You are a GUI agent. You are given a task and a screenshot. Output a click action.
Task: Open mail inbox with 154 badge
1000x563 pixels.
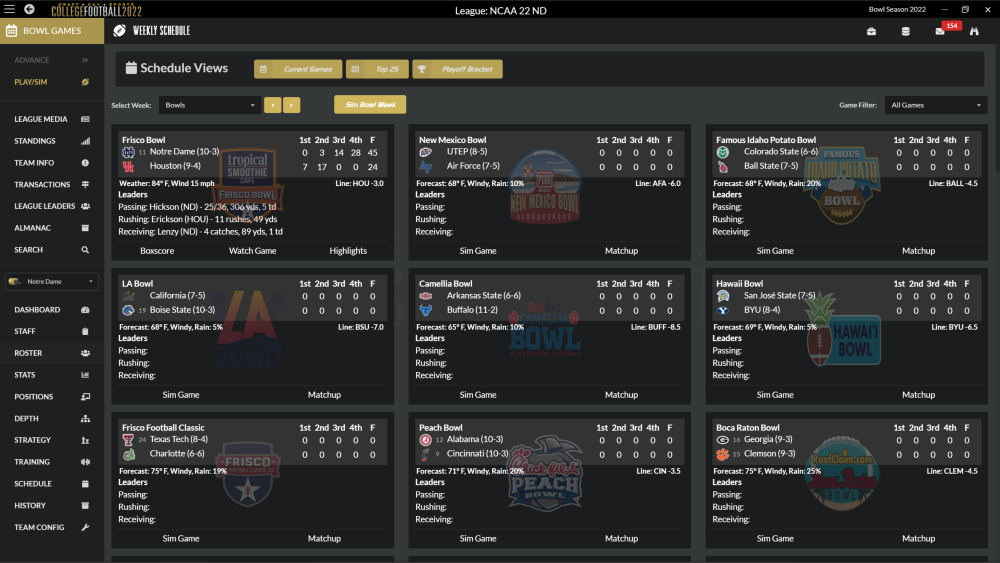tap(940, 31)
